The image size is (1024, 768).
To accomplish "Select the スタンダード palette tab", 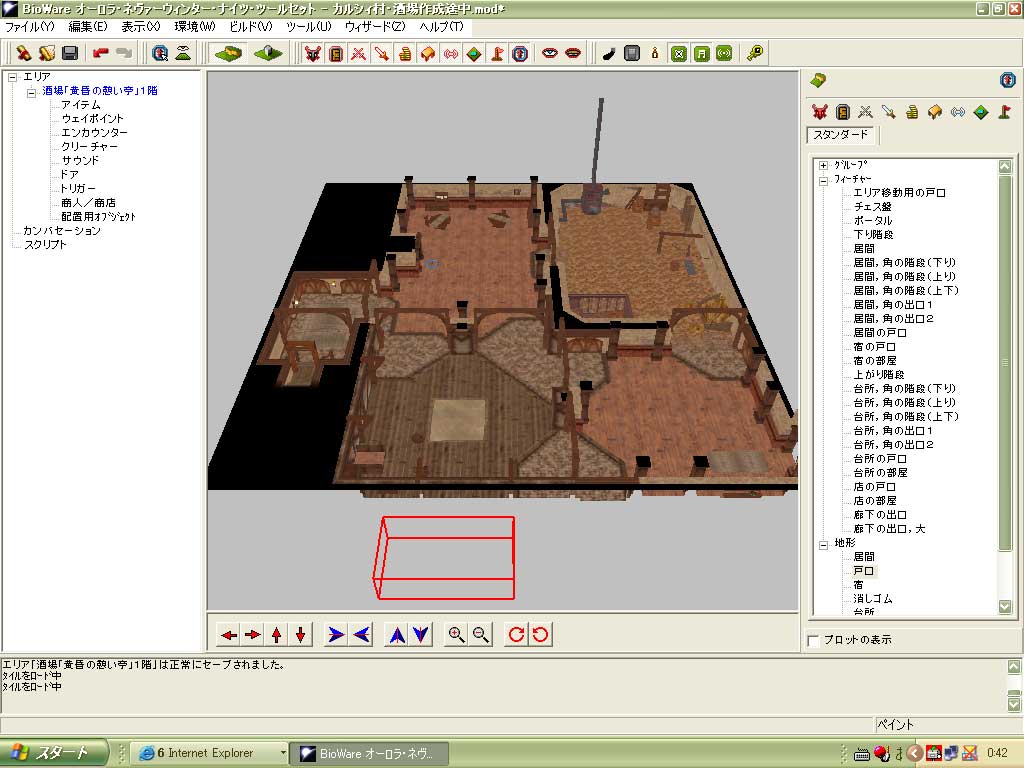I will (x=840, y=135).
